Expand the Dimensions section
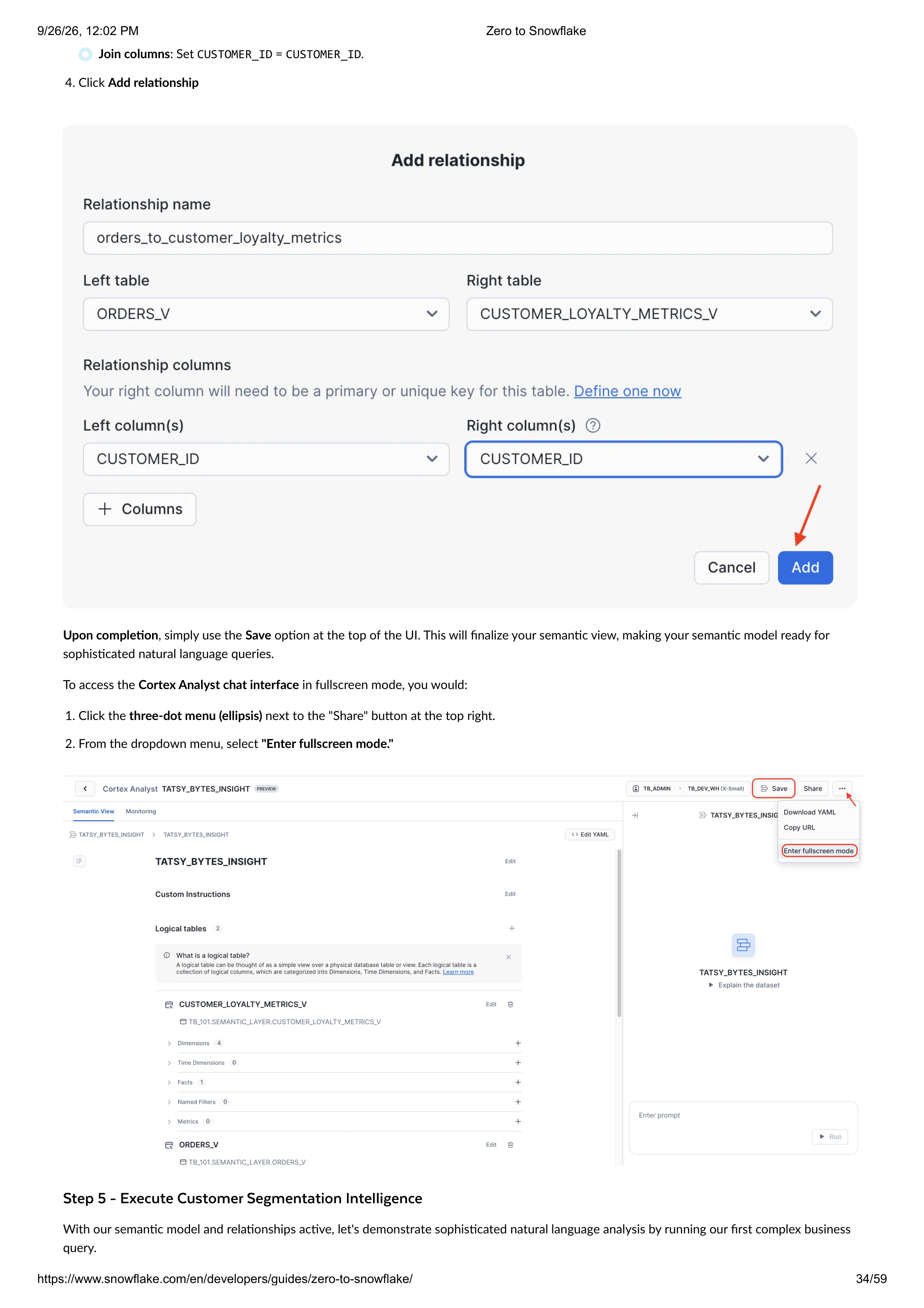This screenshot has width=924, height=1308. point(169,1044)
